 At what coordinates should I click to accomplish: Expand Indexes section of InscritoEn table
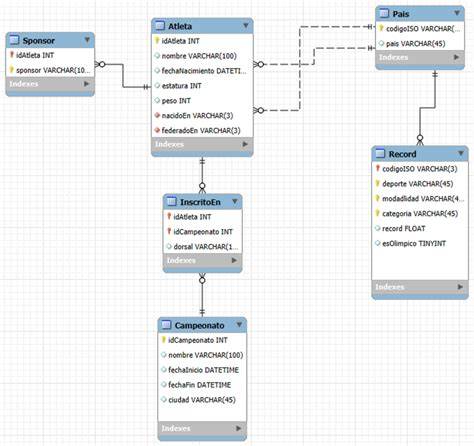click(234, 260)
